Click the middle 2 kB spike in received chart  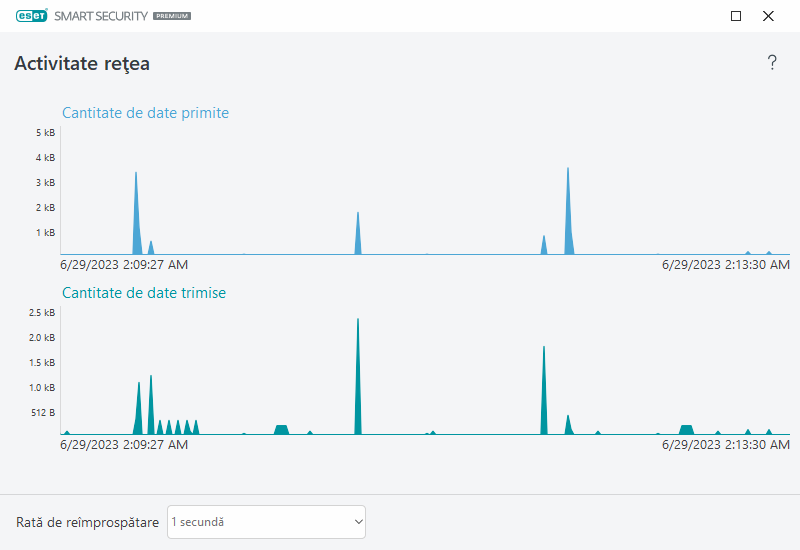[358, 237]
